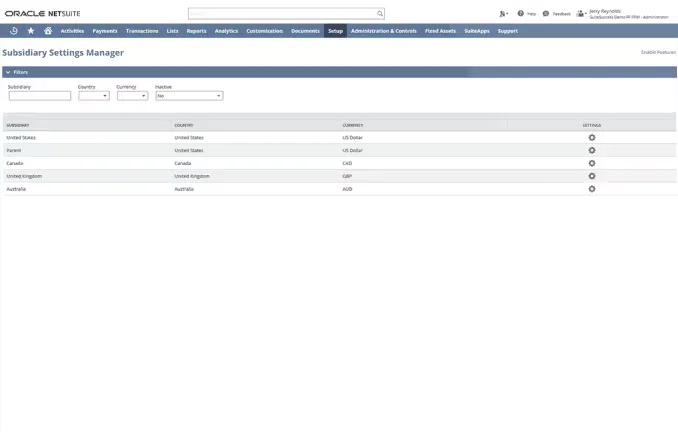
Task: Open settings gear for Australia subsidiary
Action: [x=592, y=189]
